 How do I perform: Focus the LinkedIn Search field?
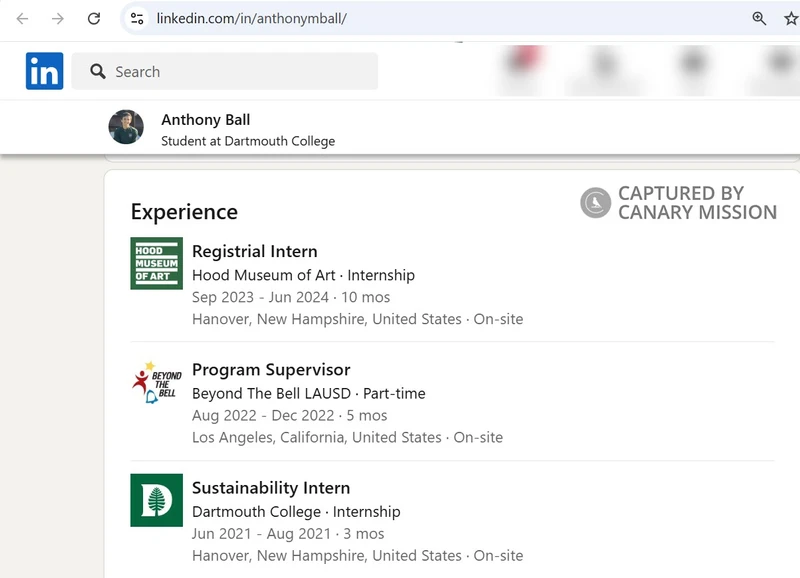[x=224, y=71]
